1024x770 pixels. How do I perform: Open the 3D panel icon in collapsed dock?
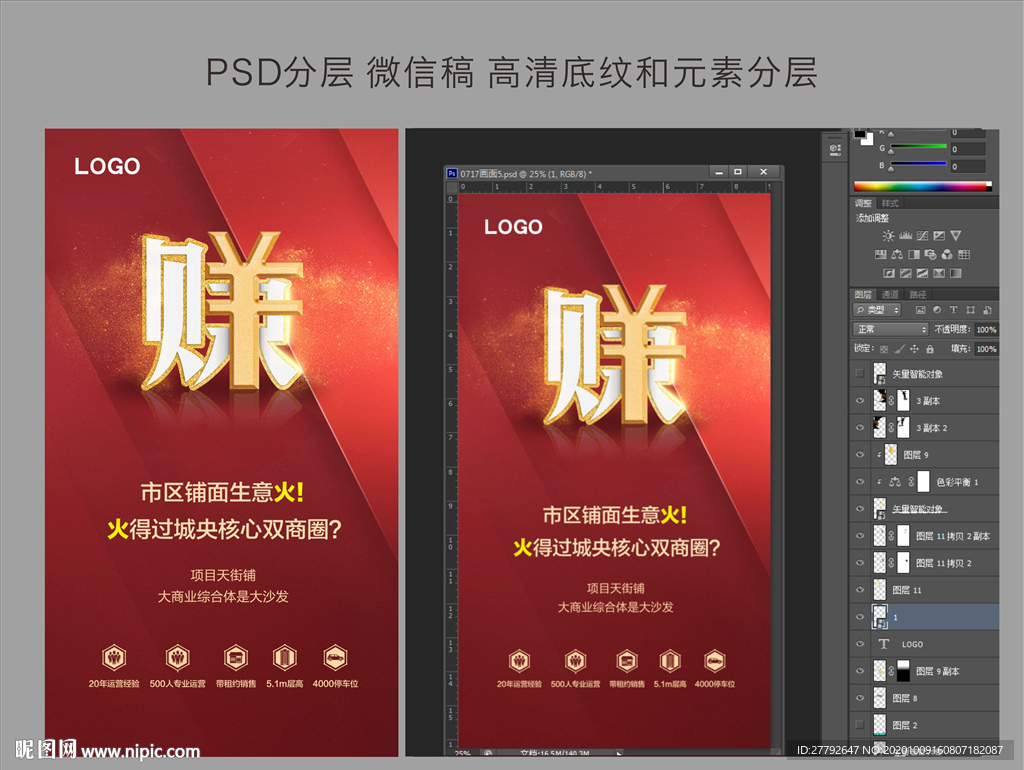(x=835, y=150)
